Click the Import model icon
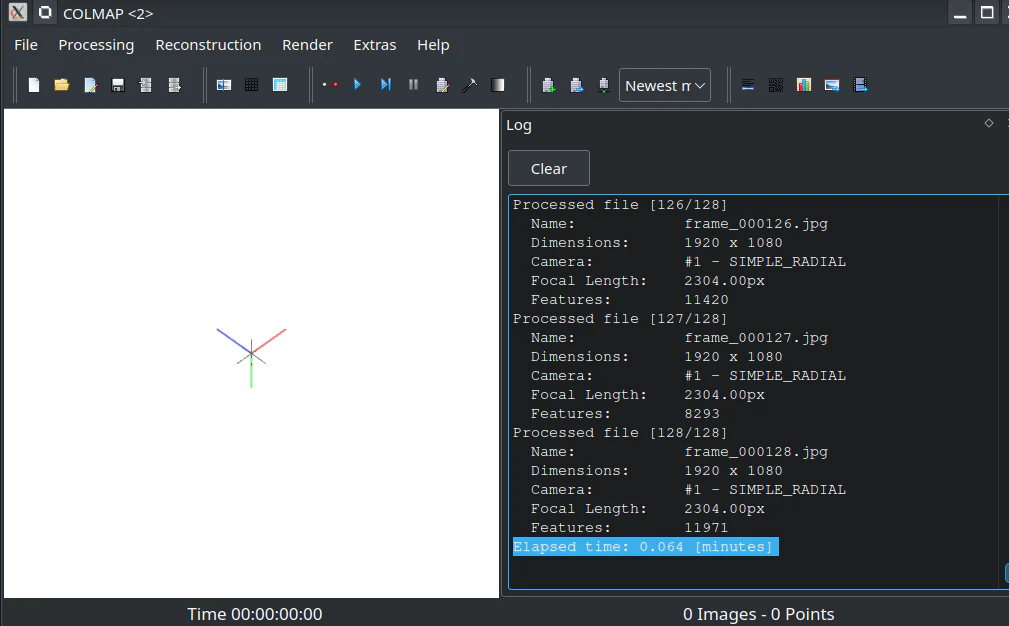 146,85
